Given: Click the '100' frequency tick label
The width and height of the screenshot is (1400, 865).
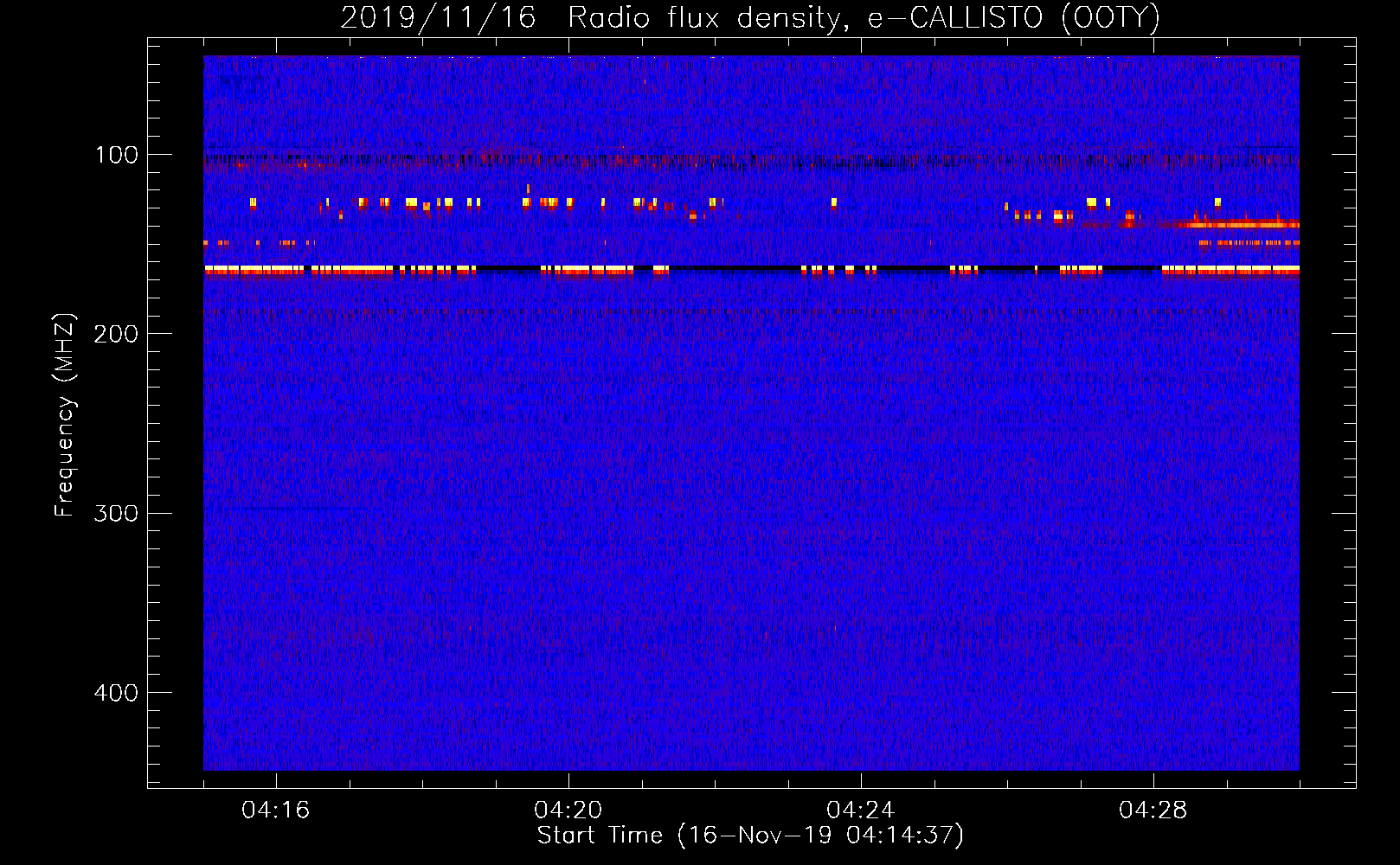Looking at the screenshot, I should point(117,155).
